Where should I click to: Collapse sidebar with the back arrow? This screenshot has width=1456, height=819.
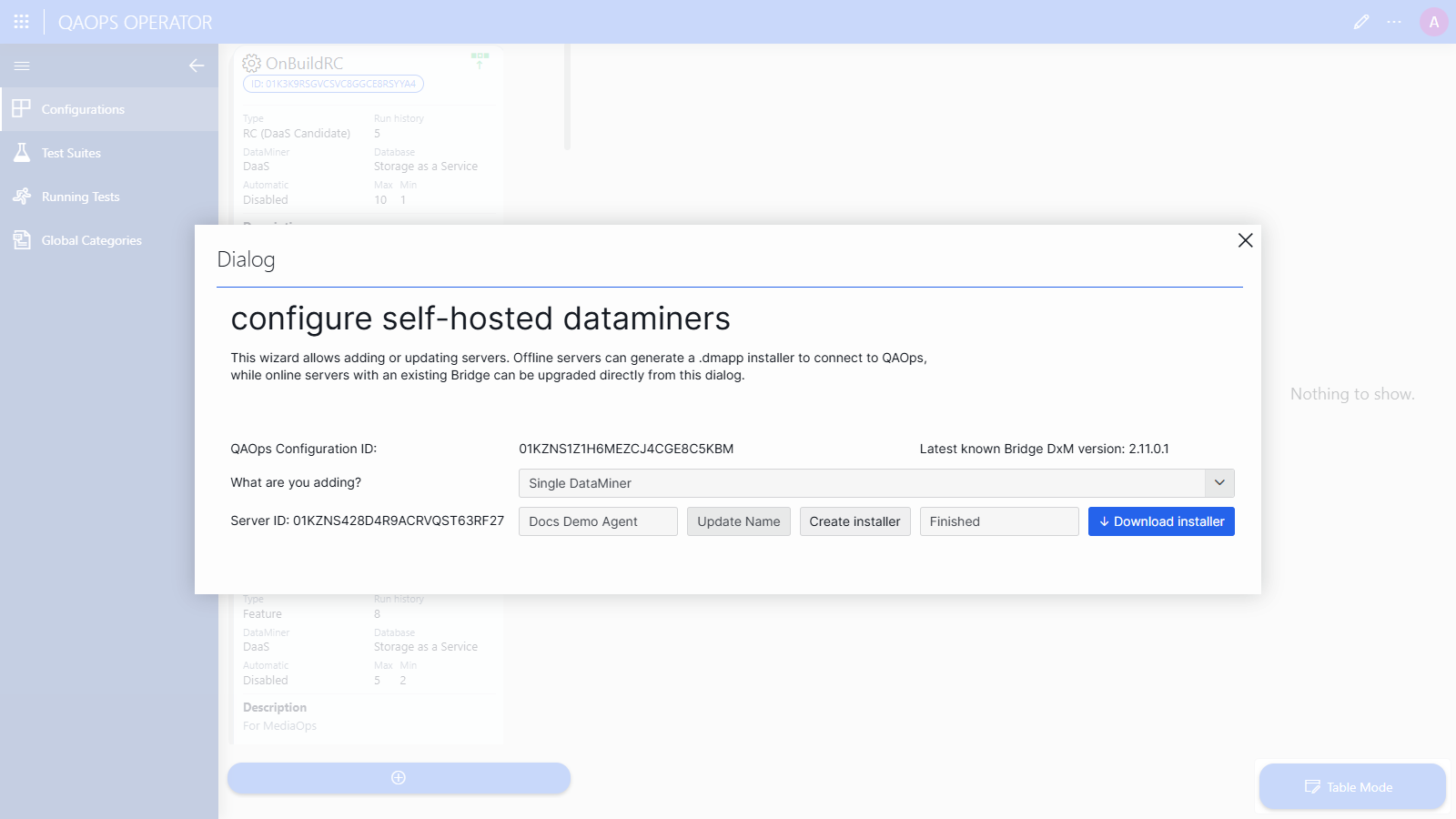(x=197, y=66)
